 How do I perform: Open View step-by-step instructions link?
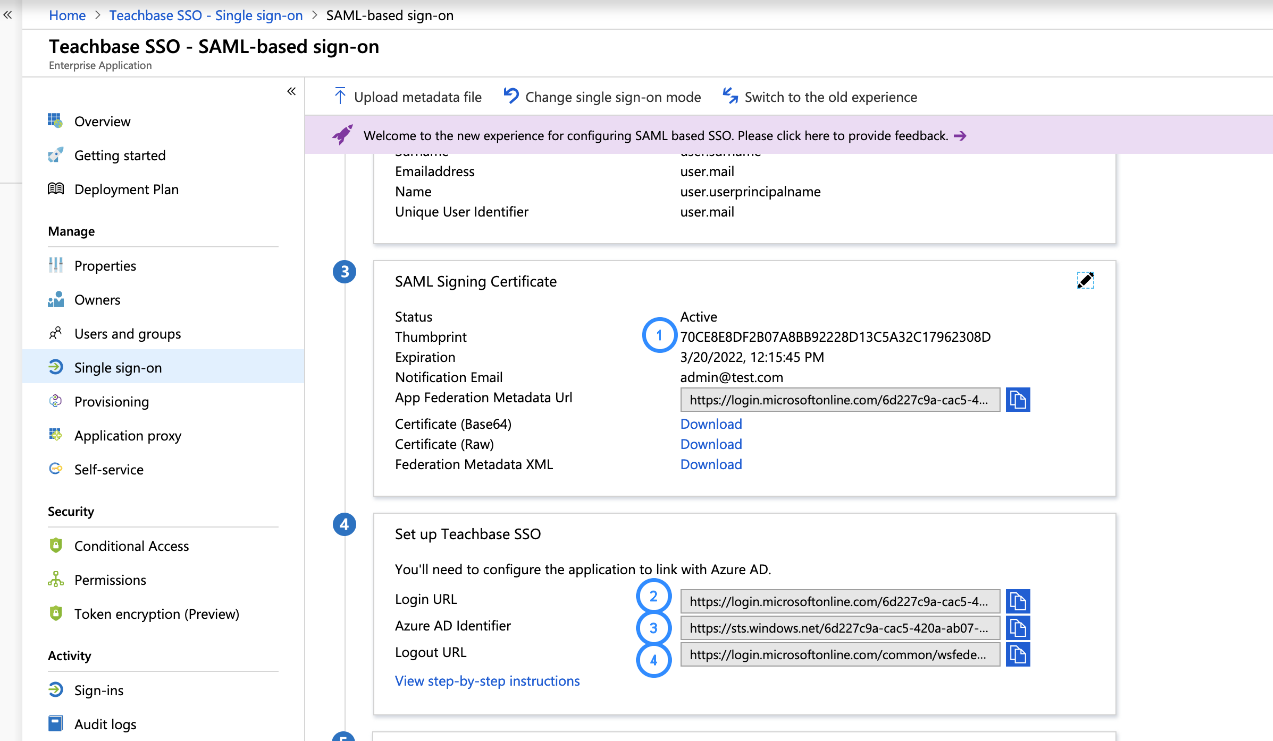click(x=487, y=681)
